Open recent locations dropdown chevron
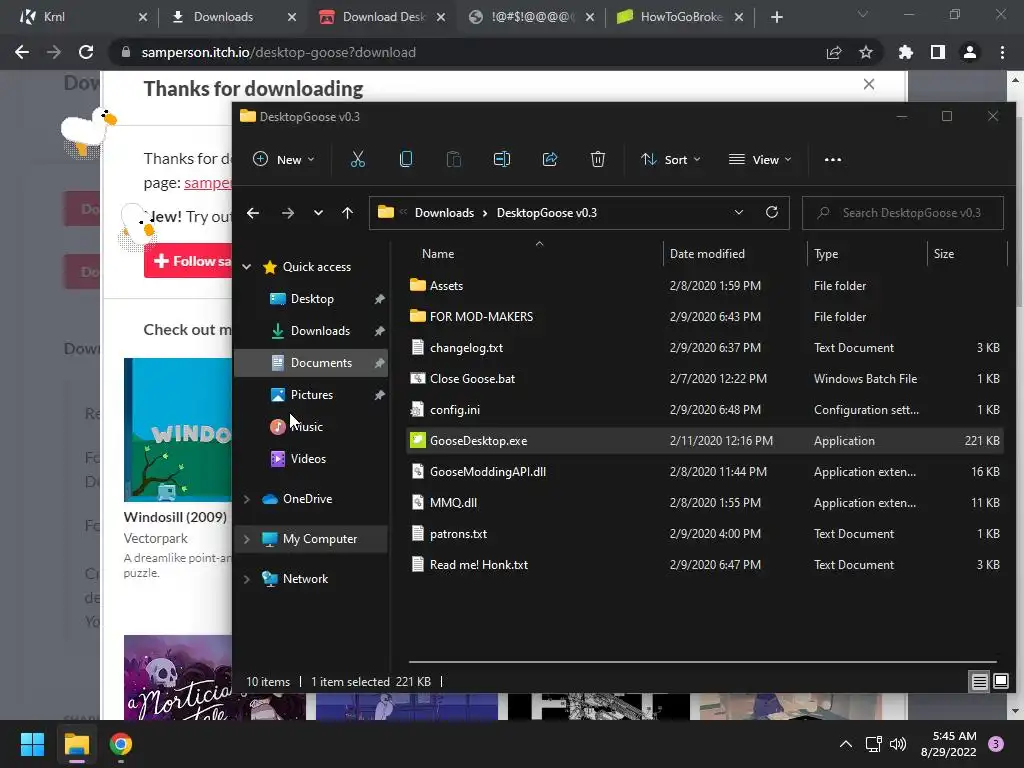The image size is (1024, 768). pos(318,213)
